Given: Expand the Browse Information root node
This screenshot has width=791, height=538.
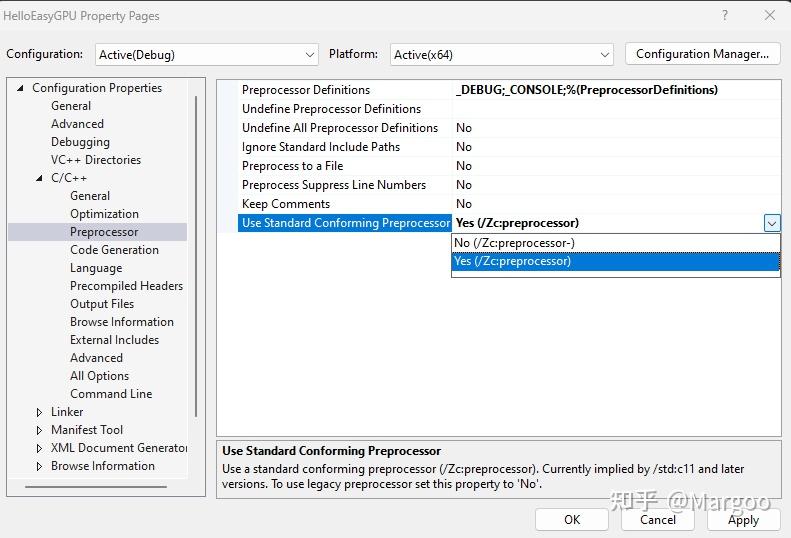Looking at the screenshot, I should tap(39, 466).
